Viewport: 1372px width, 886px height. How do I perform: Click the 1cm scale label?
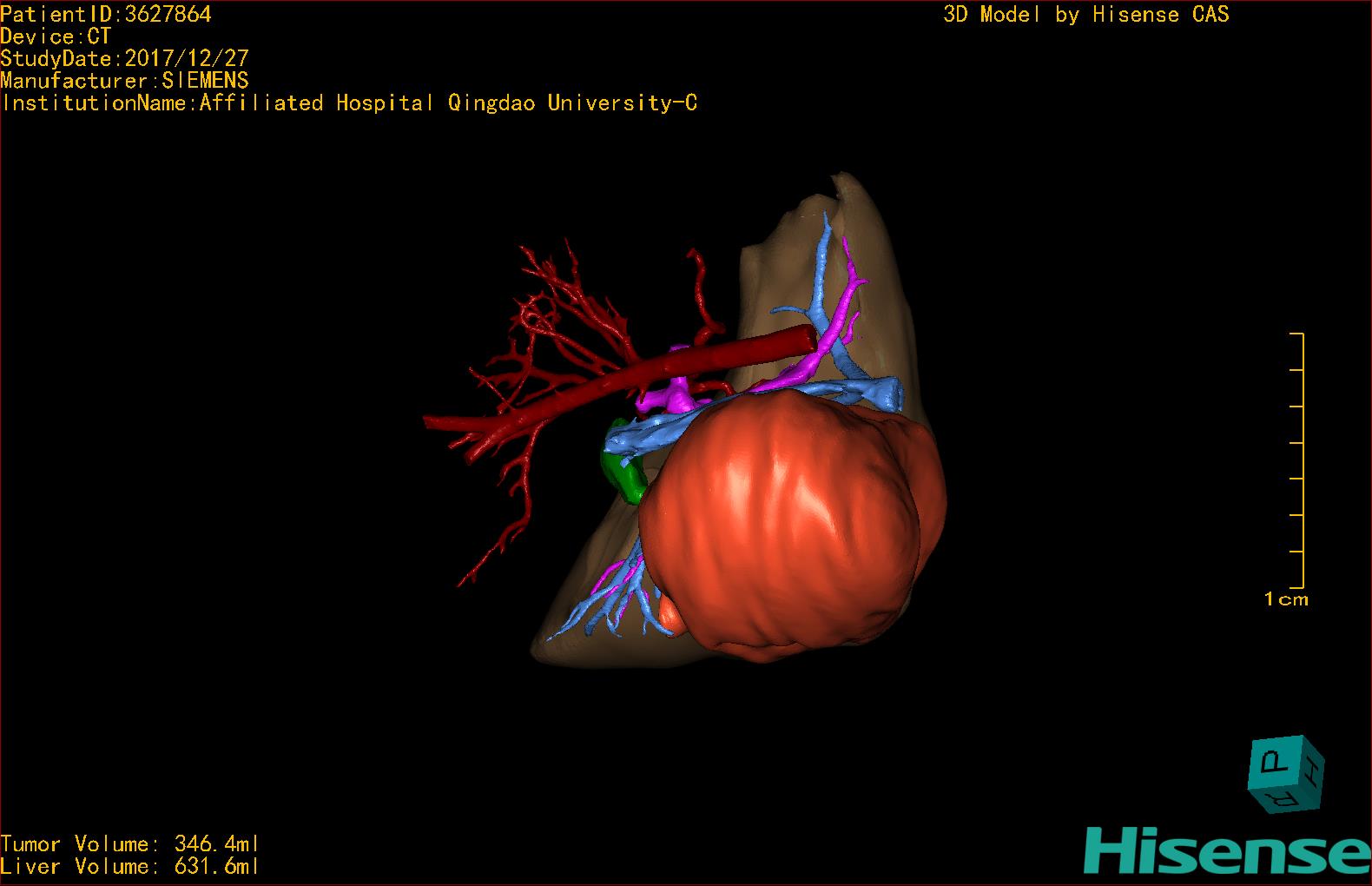[x=1286, y=598]
